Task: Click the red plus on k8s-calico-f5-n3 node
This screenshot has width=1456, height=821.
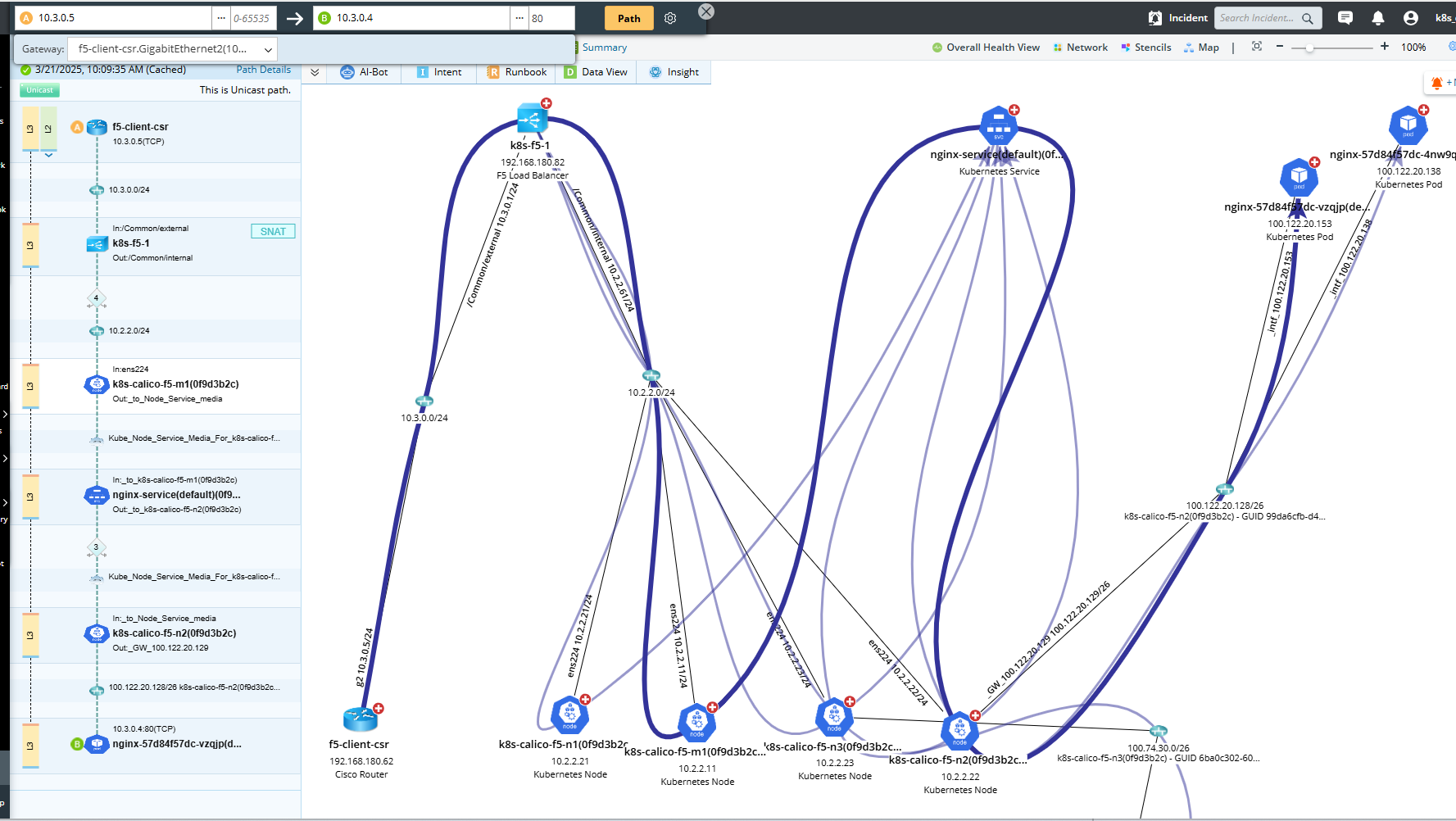Action: (850, 701)
